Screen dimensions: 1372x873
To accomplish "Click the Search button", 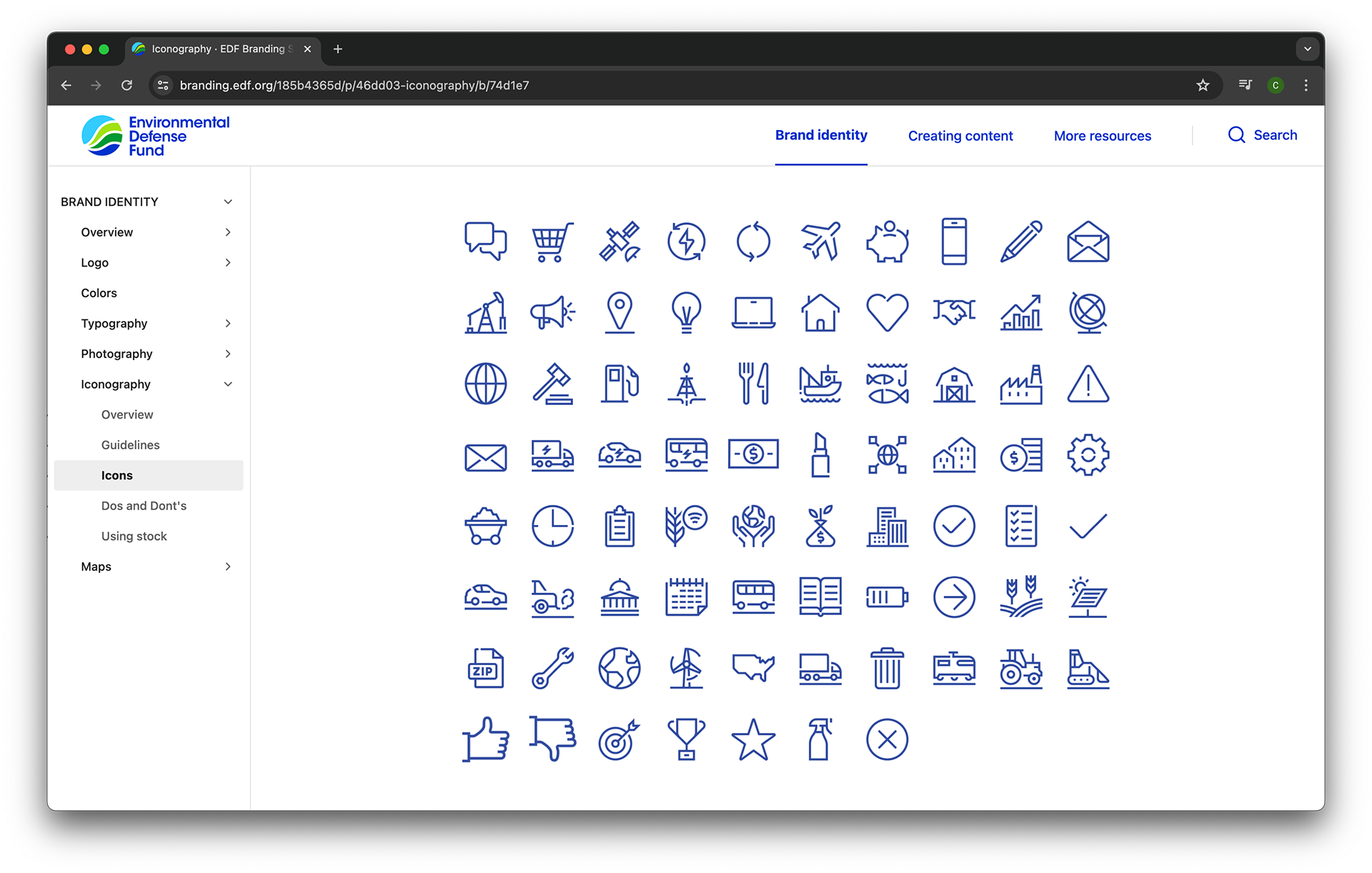I will pyautogui.click(x=1262, y=135).
